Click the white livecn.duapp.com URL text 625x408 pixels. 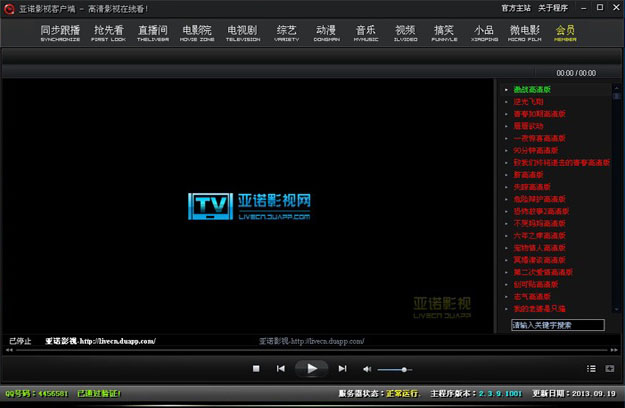(x=100, y=341)
